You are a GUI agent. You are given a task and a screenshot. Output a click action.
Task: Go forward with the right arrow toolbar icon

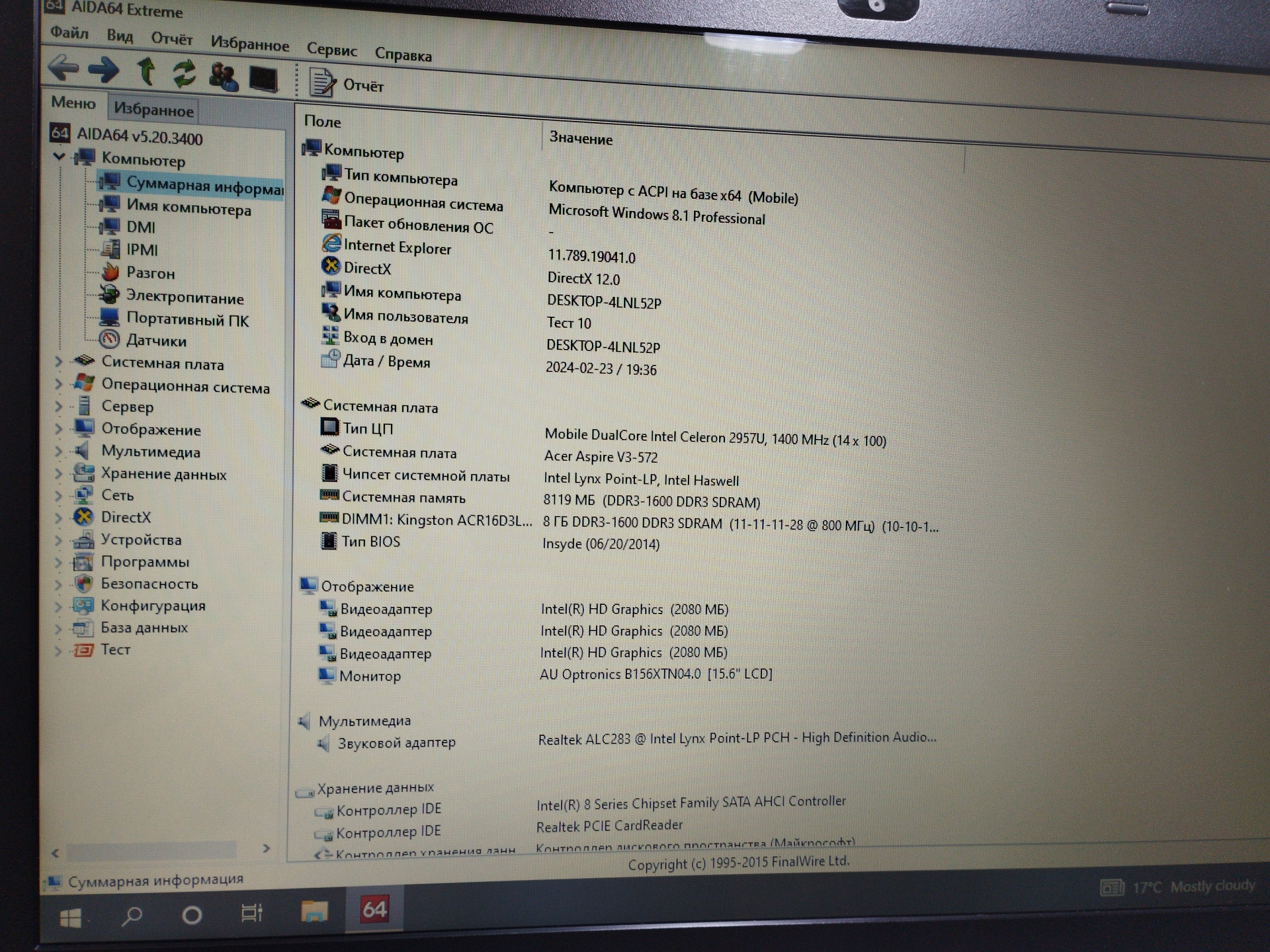tap(103, 69)
